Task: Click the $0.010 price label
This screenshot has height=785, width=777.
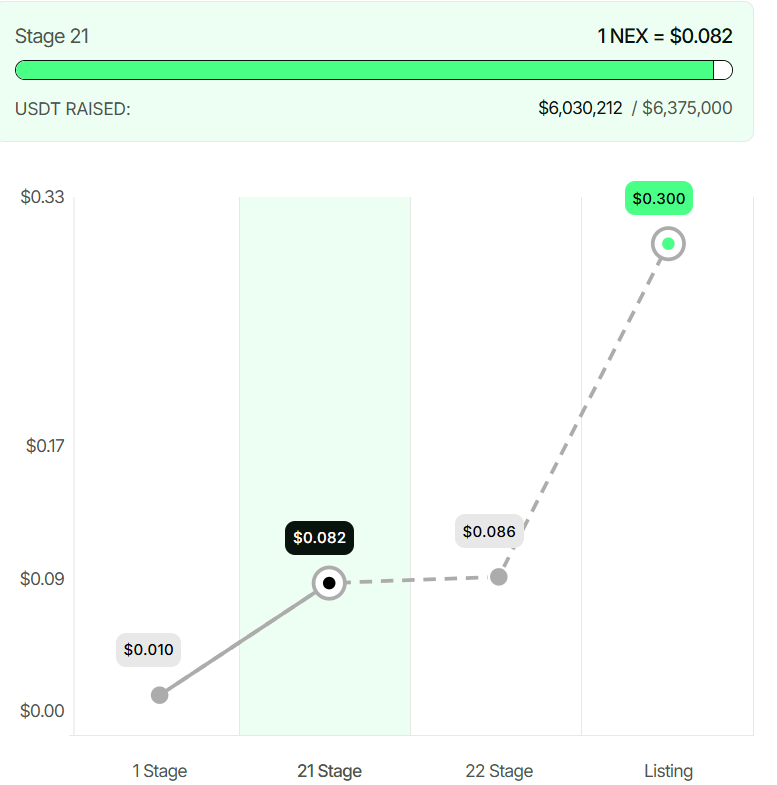Action: 149,650
